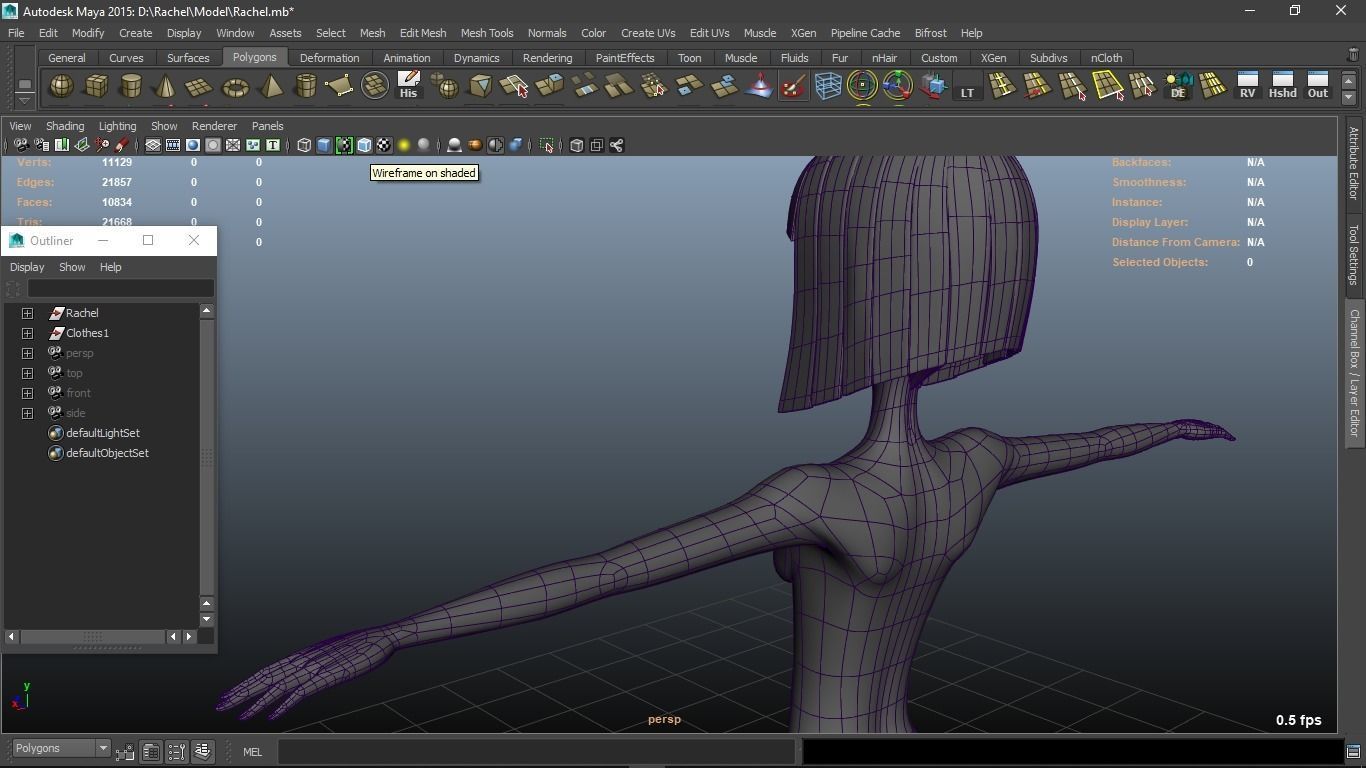Click the LT shelf button
Viewport: 1366px width, 768px height.
(967, 87)
